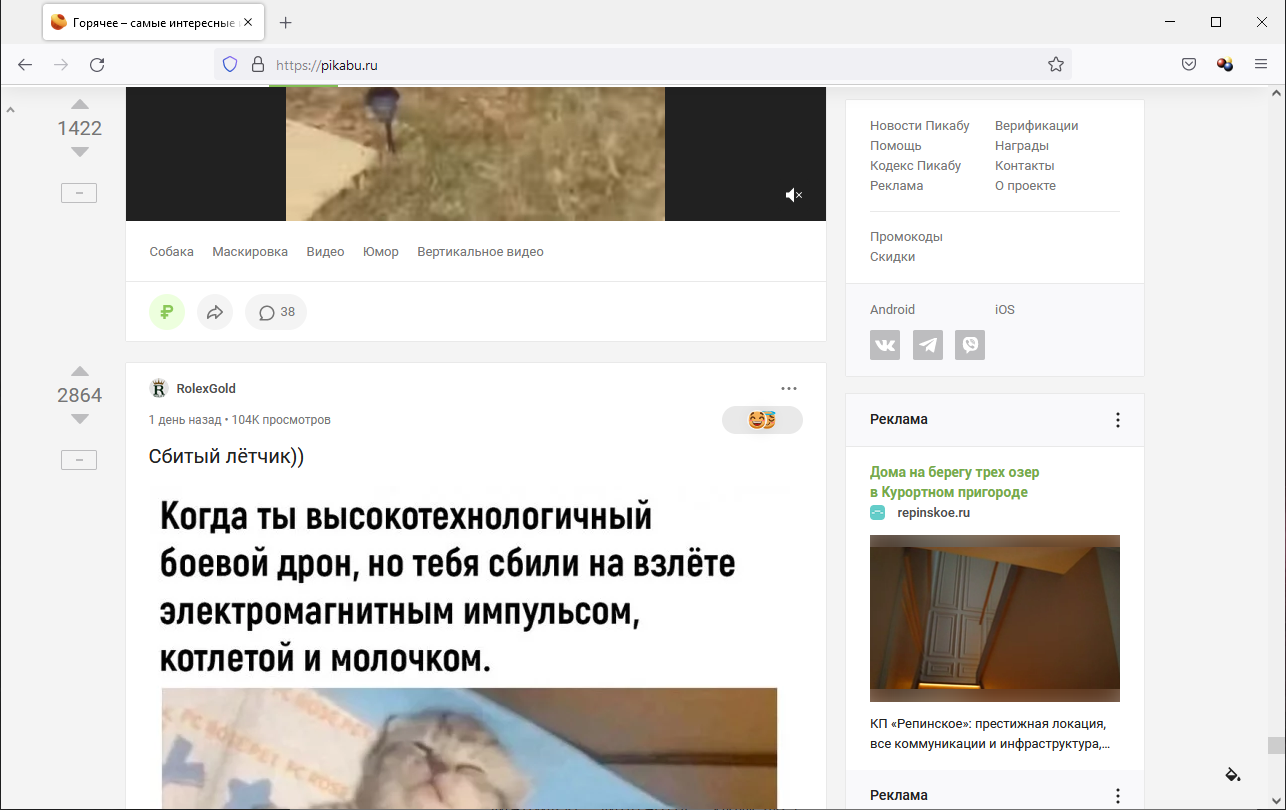Click scrollbar up arrow
This screenshot has height=810, width=1286.
tap(1276, 93)
